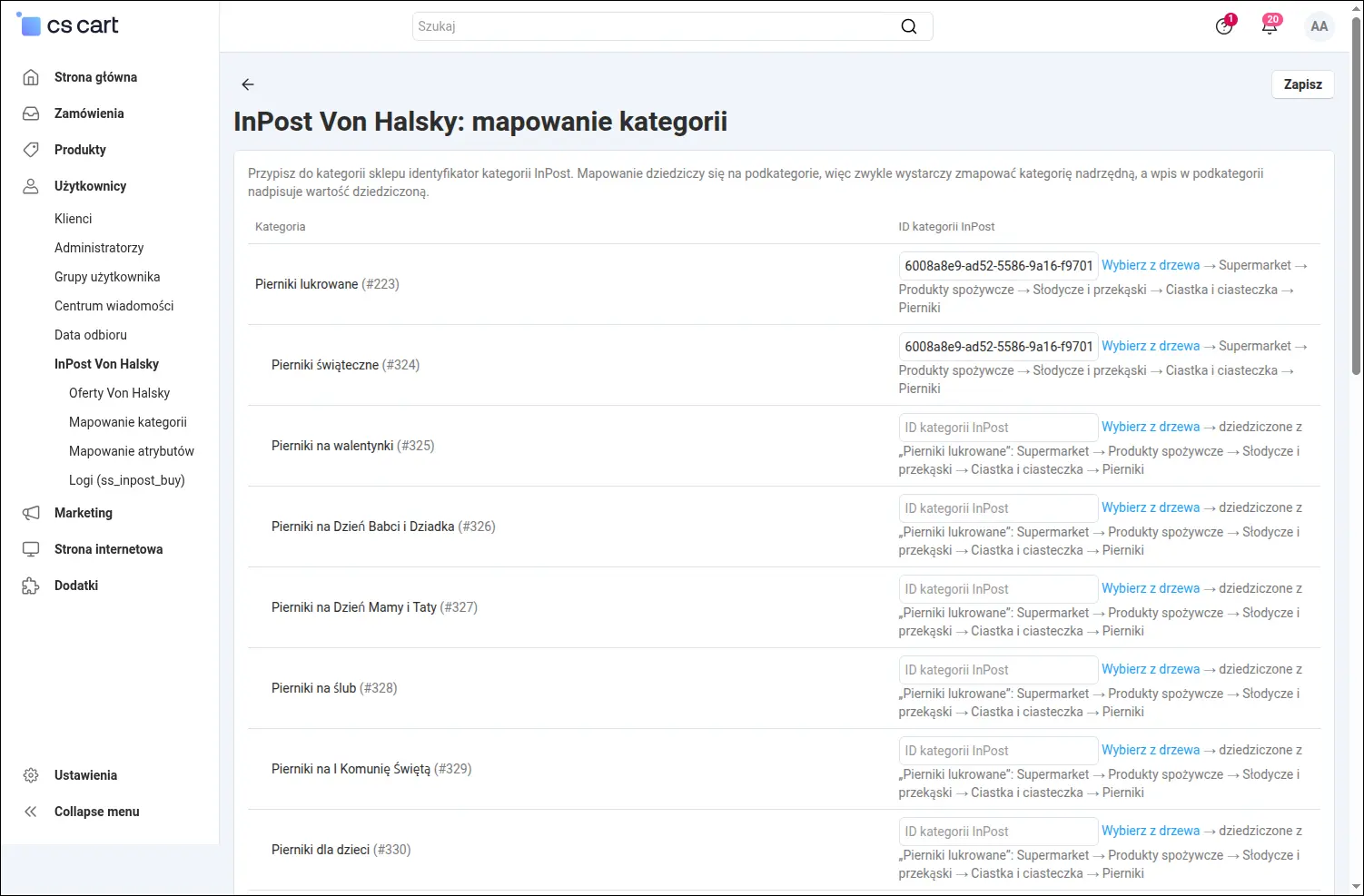Viewport: 1364px width, 896px height.
Task: Click the Strona internetowa monitor icon
Action: 31,549
